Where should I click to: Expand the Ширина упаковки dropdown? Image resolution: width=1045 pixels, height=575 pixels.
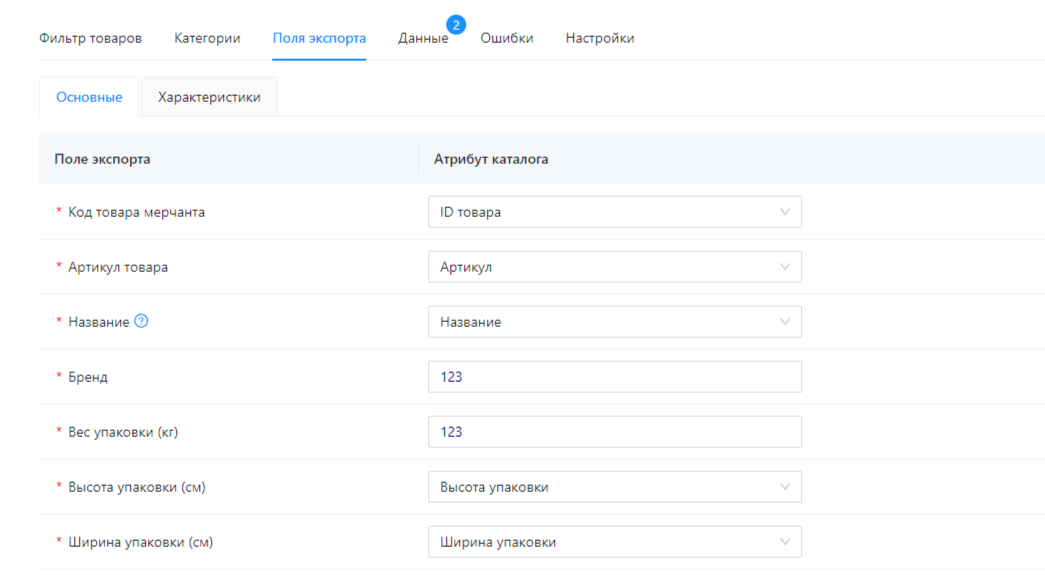(614, 542)
